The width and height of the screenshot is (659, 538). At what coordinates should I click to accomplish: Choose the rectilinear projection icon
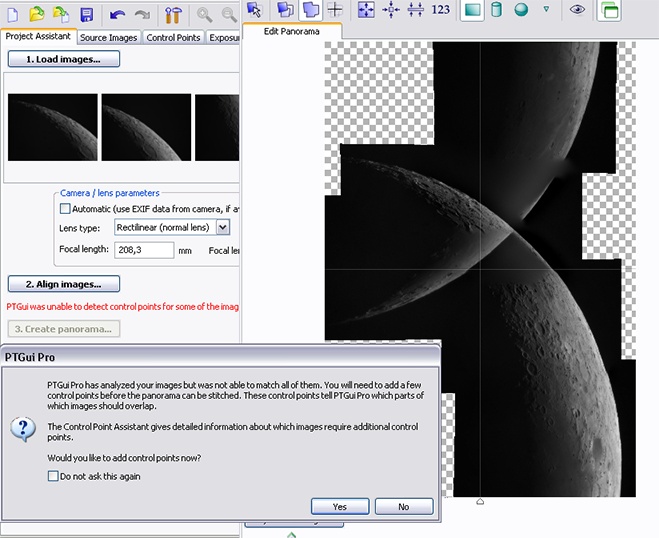(473, 10)
